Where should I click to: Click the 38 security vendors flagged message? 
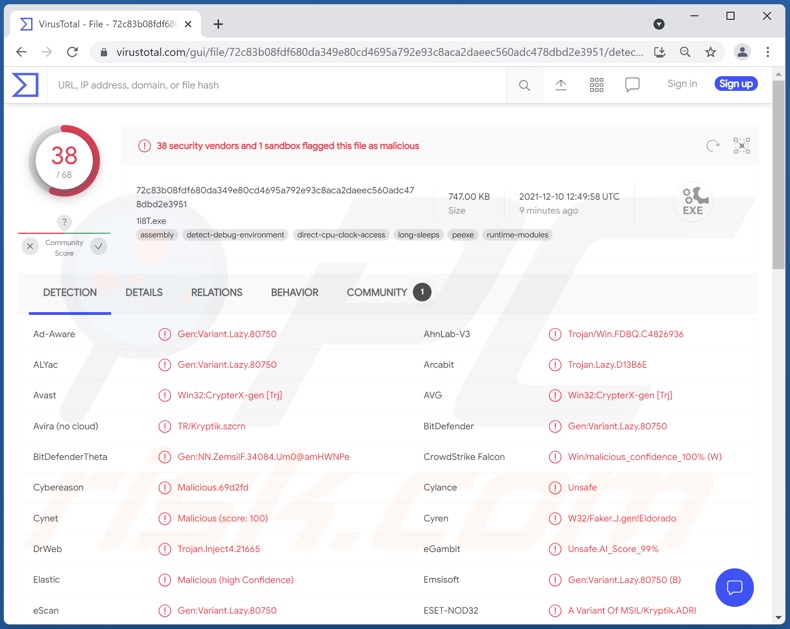point(288,146)
